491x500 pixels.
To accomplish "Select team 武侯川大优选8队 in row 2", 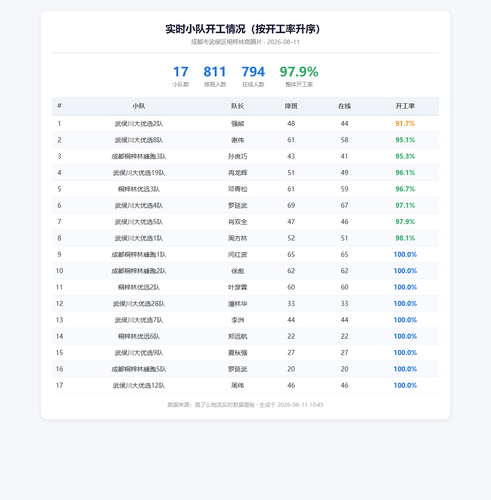I will (139, 140).
